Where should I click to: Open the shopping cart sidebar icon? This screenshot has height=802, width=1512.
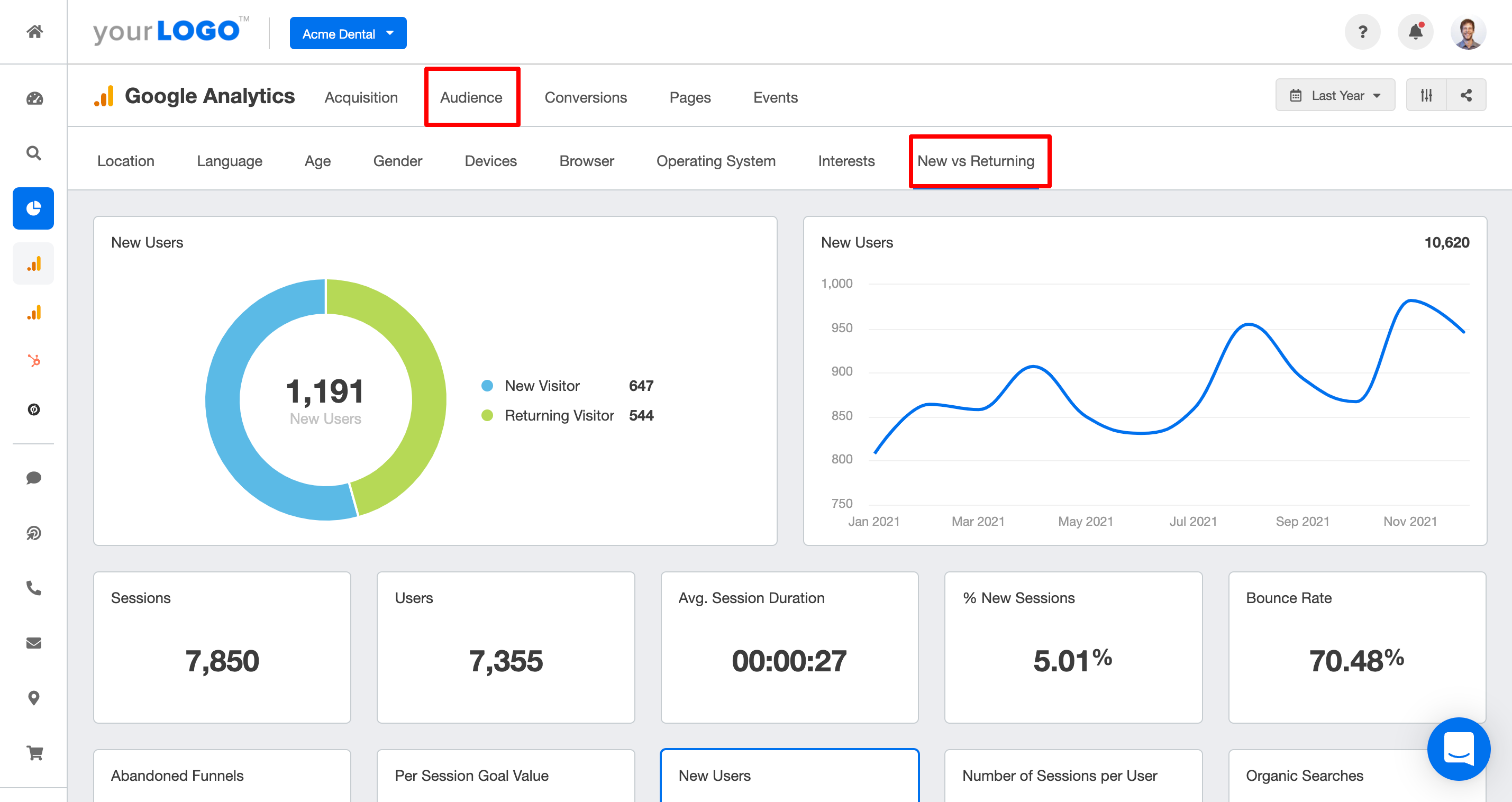point(34,753)
